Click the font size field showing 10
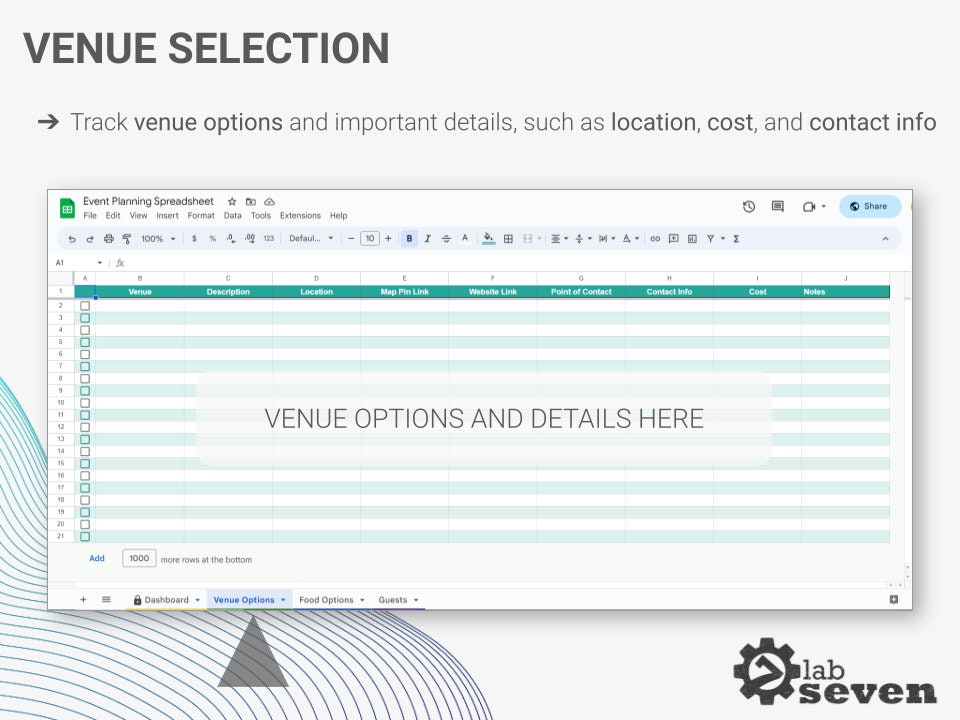Viewport: 960px width, 720px height. click(x=370, y=239)
